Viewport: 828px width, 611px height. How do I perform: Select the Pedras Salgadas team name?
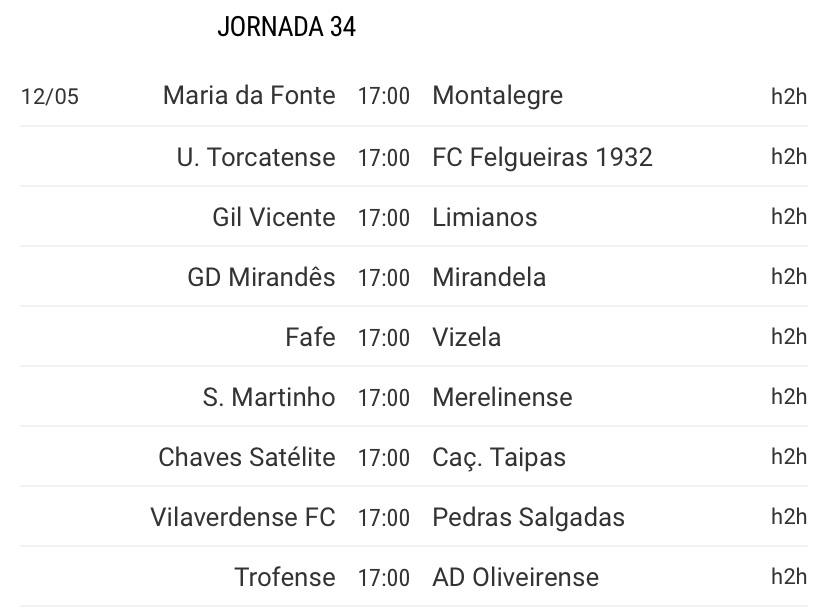pos(529,518)
